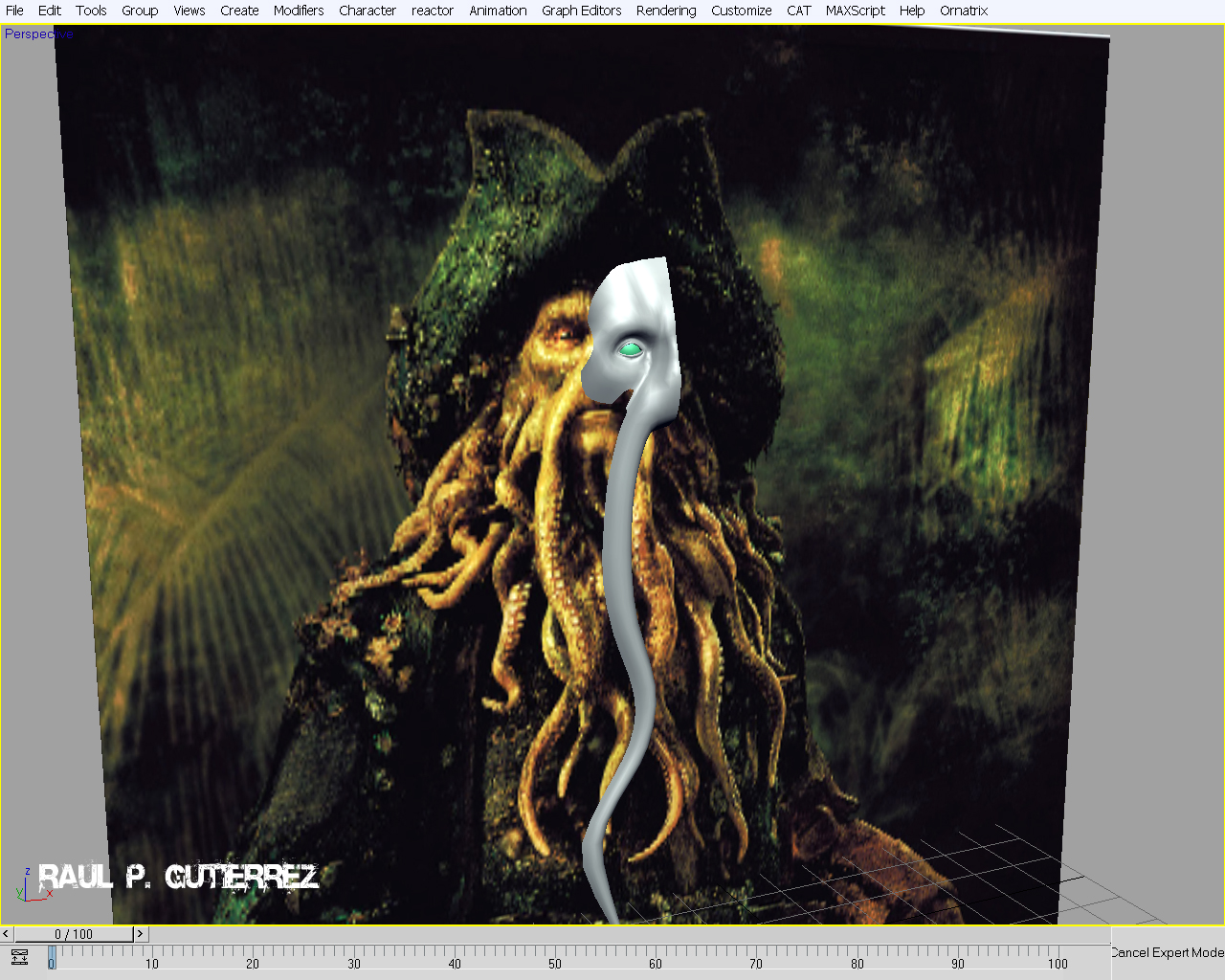Open the Modifiers menu

299,11
